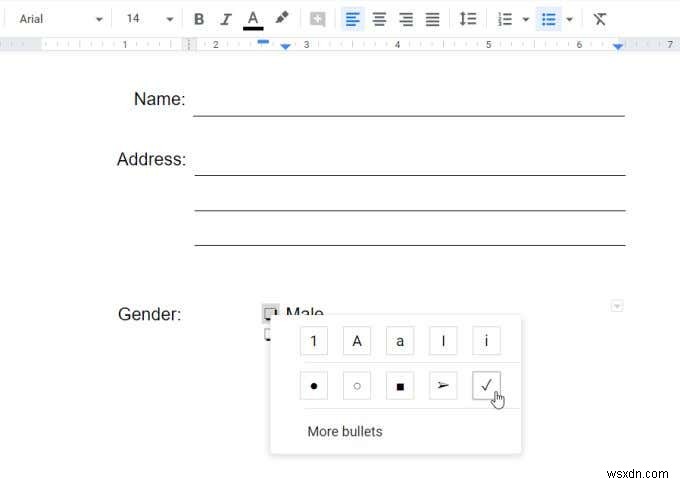
Task: Open the text color picker
Action: pos(253,20)
